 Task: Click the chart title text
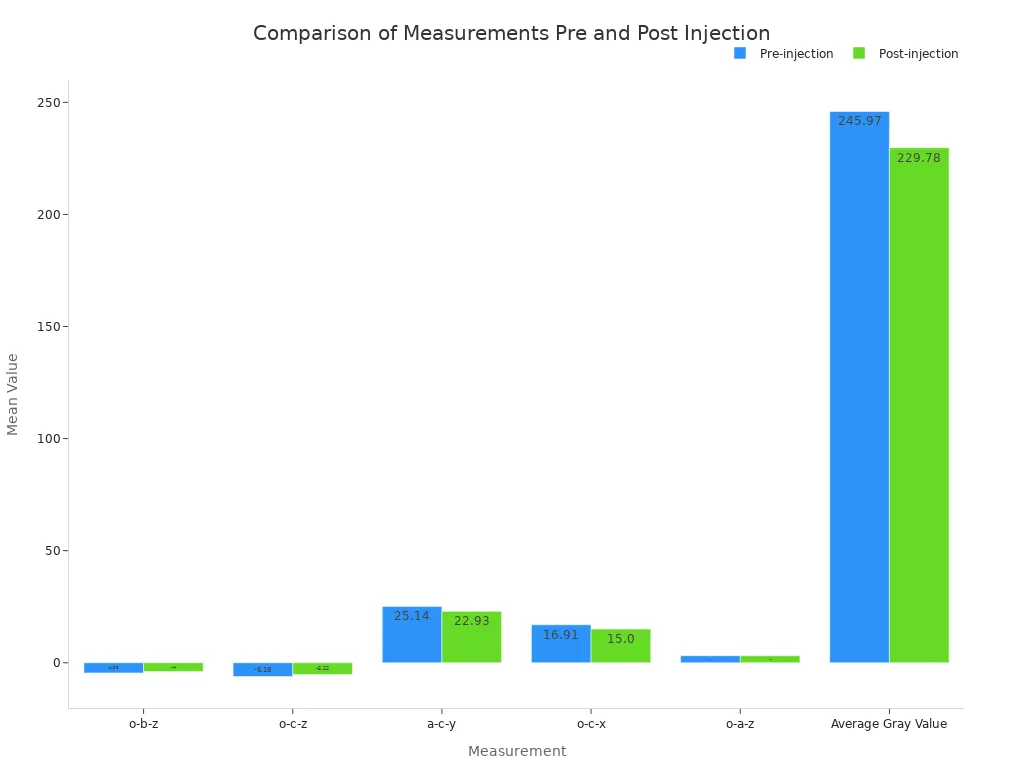tap(511, 33)
